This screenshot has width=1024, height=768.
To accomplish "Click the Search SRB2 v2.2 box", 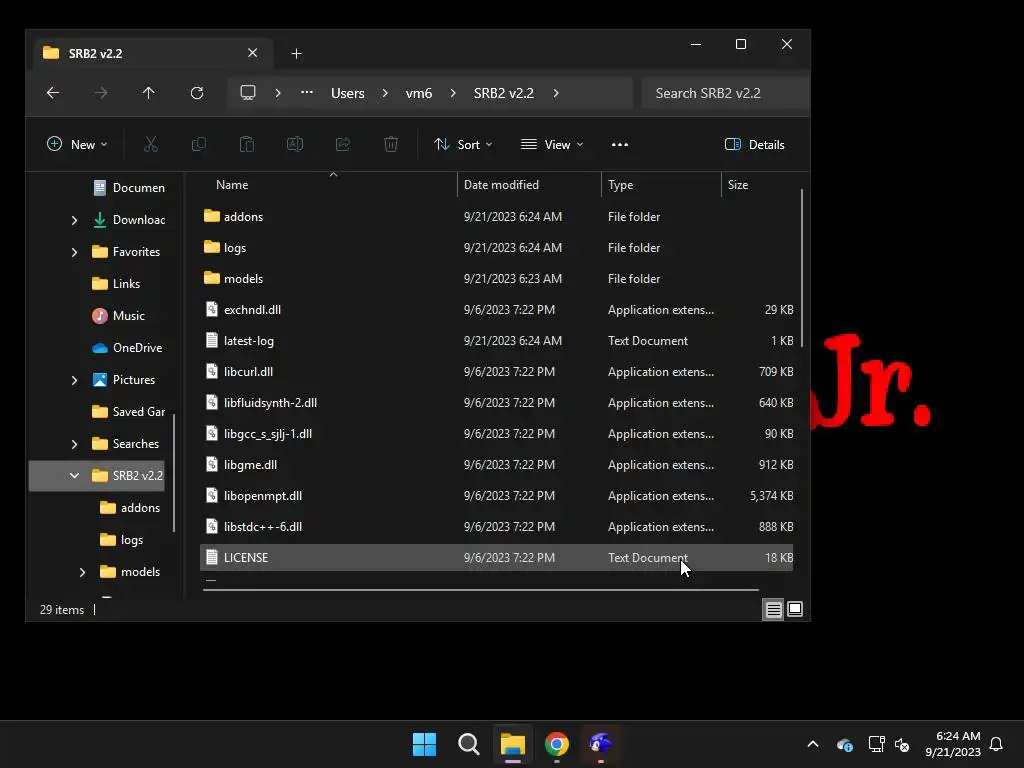I will [726, 93].
